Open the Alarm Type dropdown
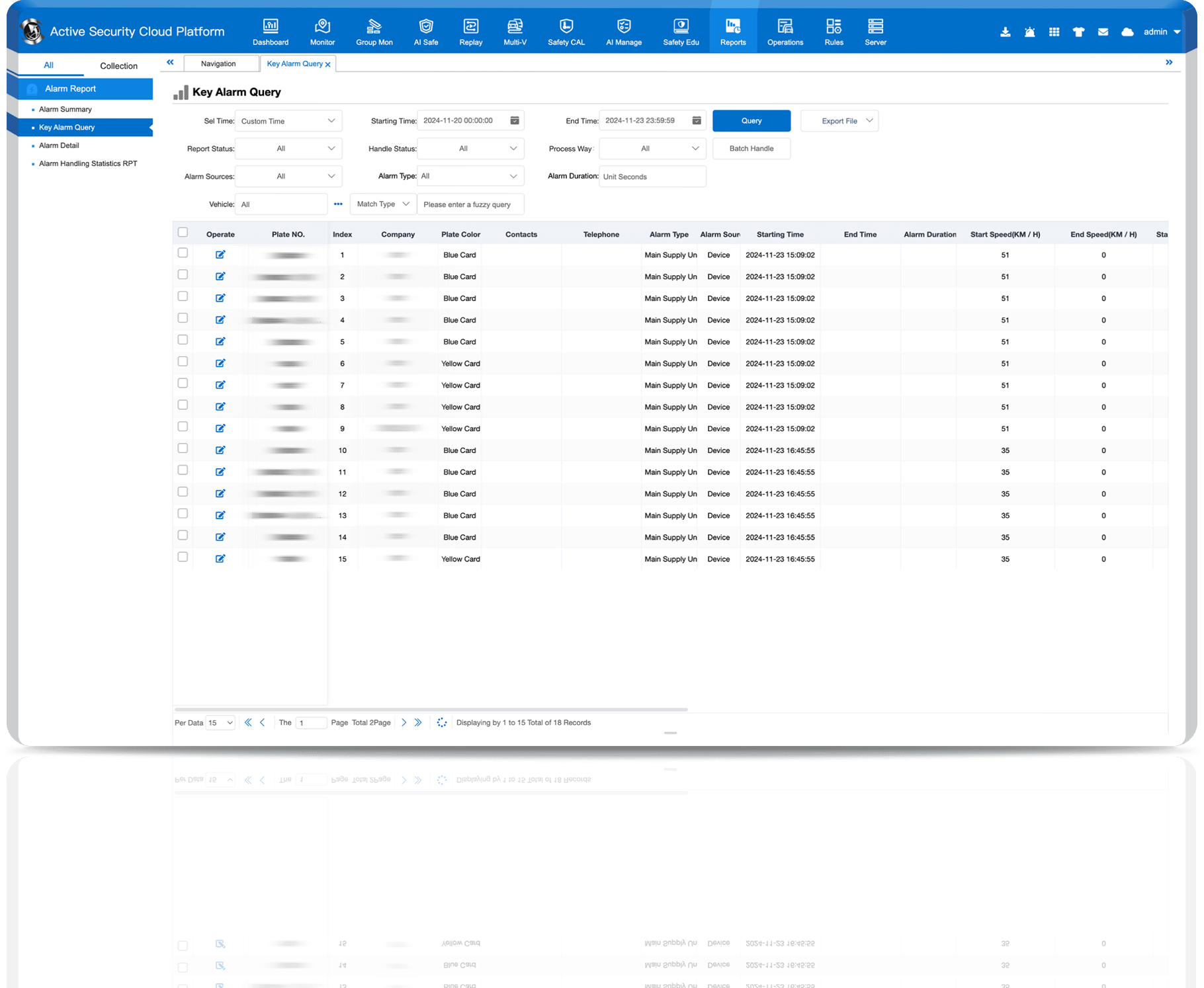The height and width of the screenshot is (988, 1204). (470, 176)
